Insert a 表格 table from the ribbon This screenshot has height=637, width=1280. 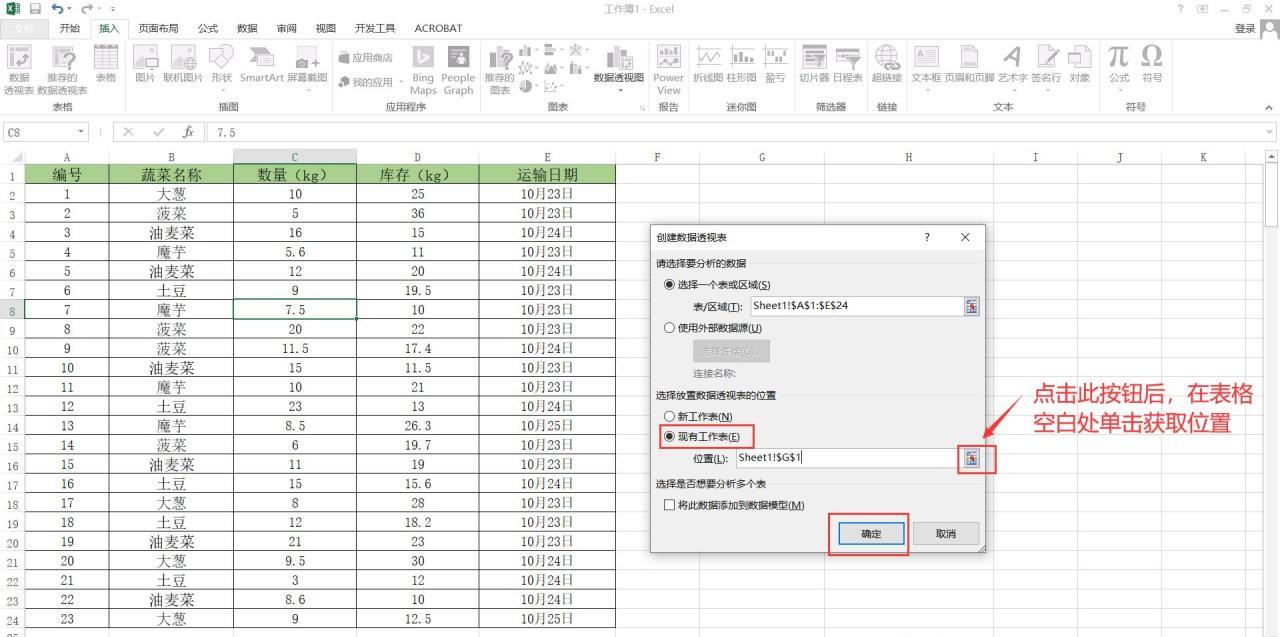click(x=105, y=65)
